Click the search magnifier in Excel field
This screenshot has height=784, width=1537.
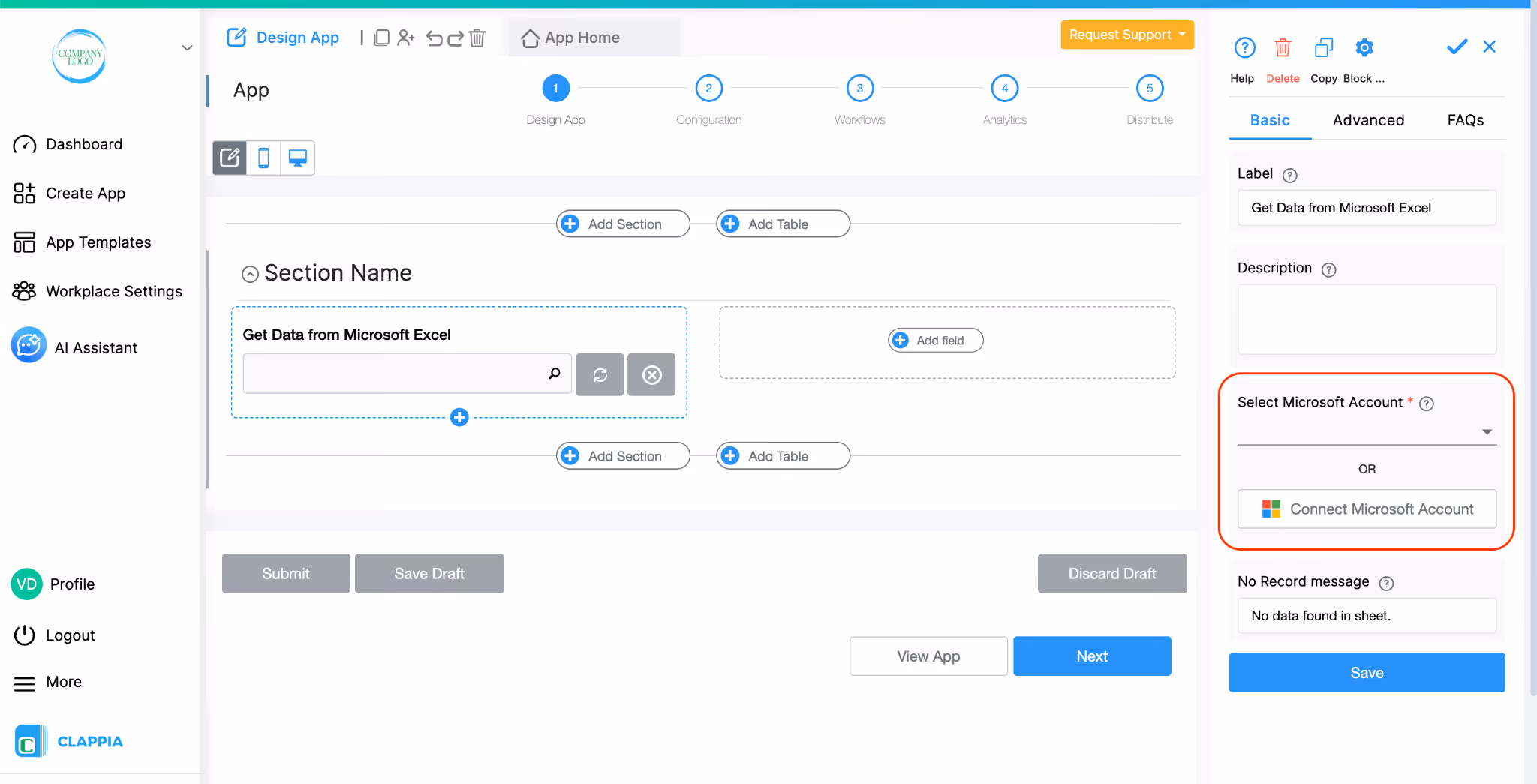click(554, 374)
